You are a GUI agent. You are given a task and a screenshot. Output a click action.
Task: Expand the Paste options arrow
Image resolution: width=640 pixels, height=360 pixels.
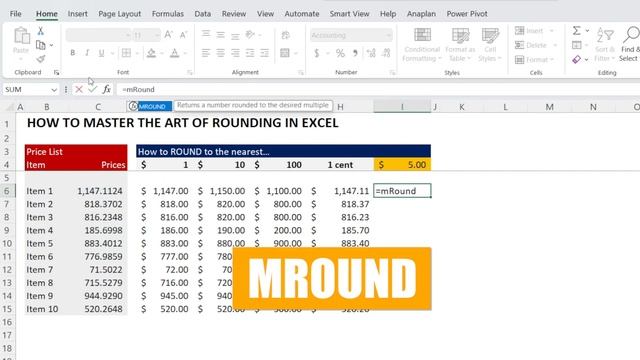click(x=21, y=60)
